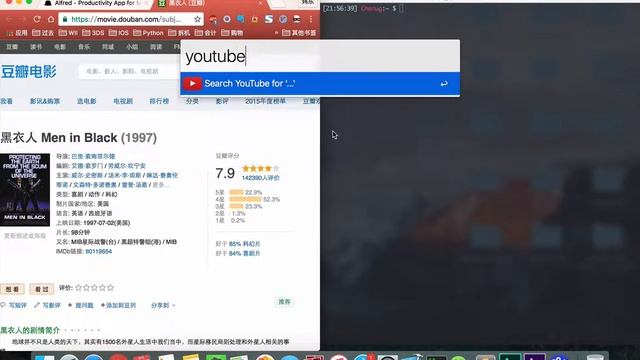Screen dimensions: 640x360
Task: Mark the movie as 看过
Action: click(x=42, y=289)
